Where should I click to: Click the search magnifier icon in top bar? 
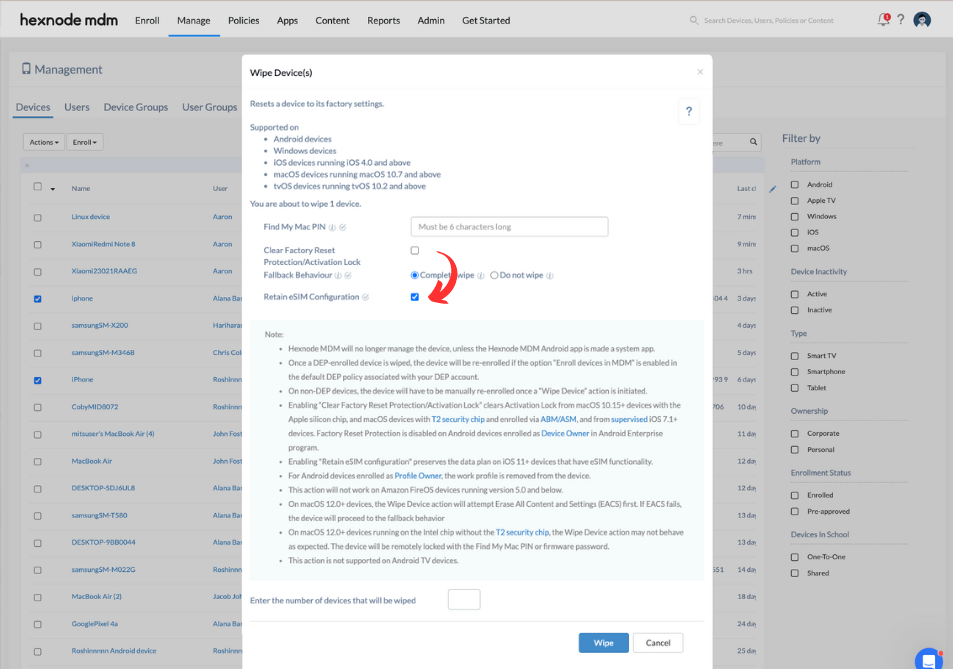[693, 20]
